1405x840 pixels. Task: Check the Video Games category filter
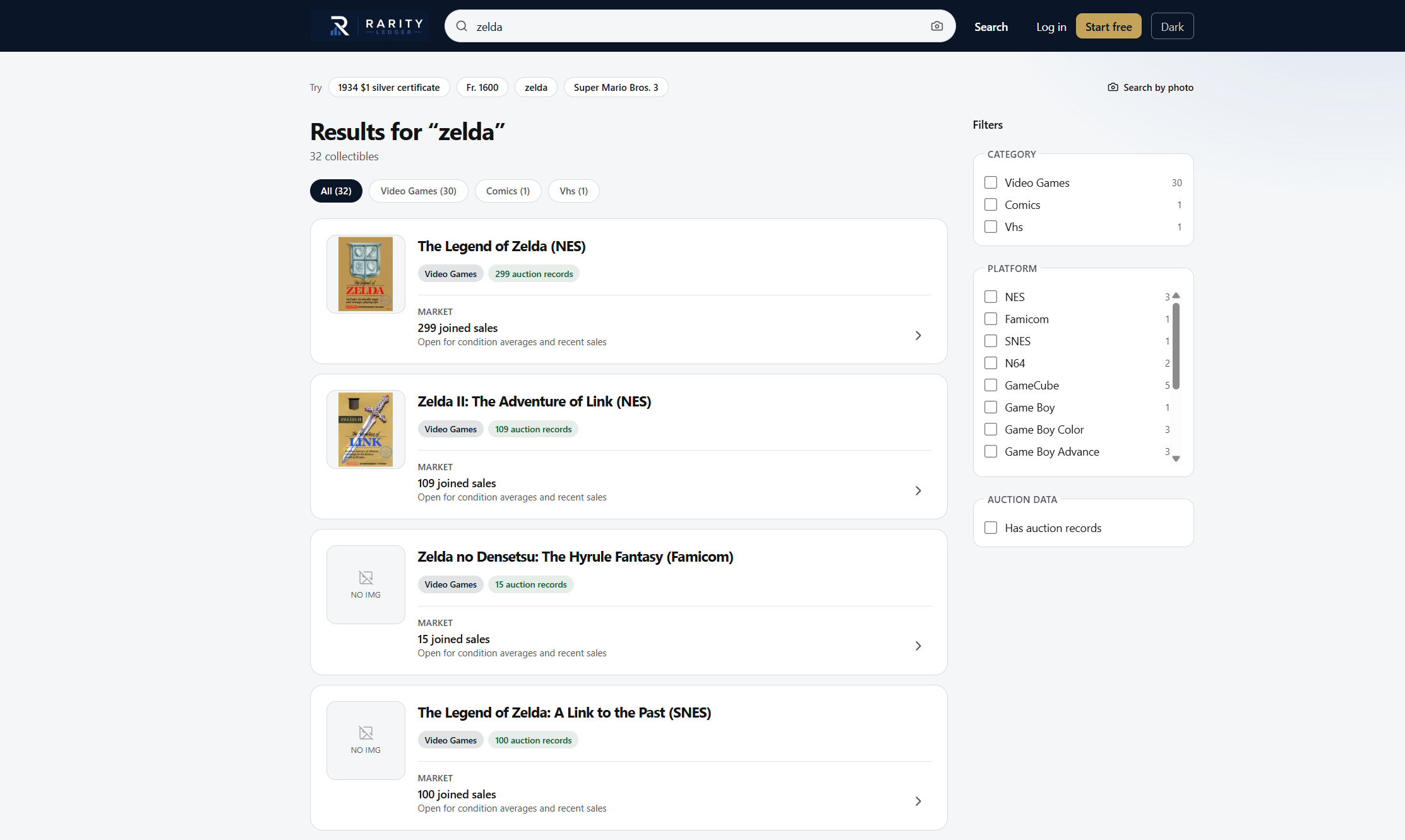point(991,182)
